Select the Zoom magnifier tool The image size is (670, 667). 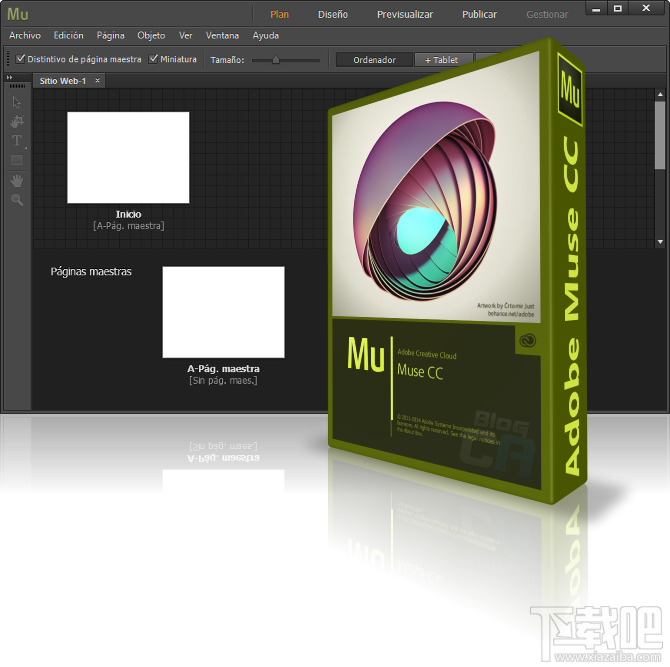pyautogui.click(x=17, y=200)
